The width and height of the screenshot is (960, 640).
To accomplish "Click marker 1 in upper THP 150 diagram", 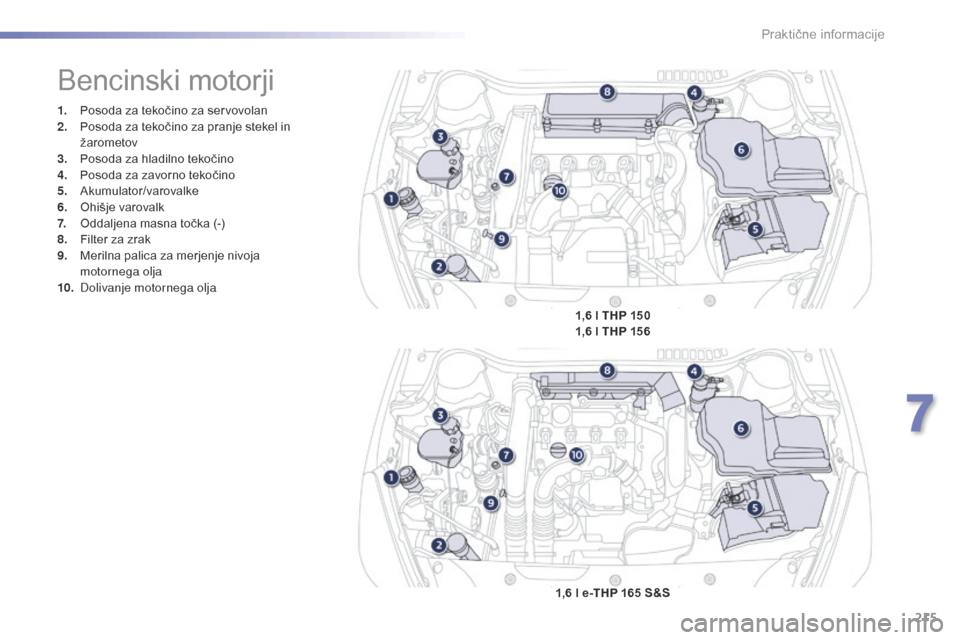I will click(x=391, y=198).
